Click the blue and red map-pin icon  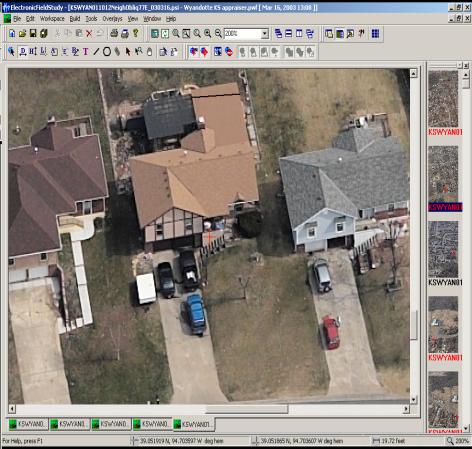[193, 52]
